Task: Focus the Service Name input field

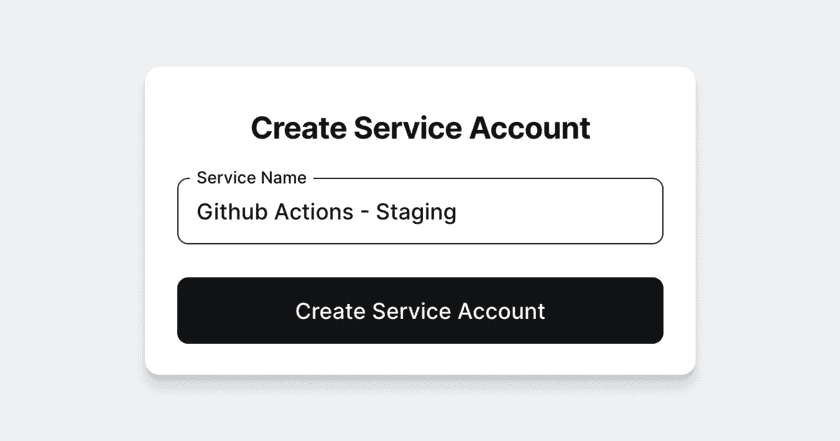Action: point(420,212)
